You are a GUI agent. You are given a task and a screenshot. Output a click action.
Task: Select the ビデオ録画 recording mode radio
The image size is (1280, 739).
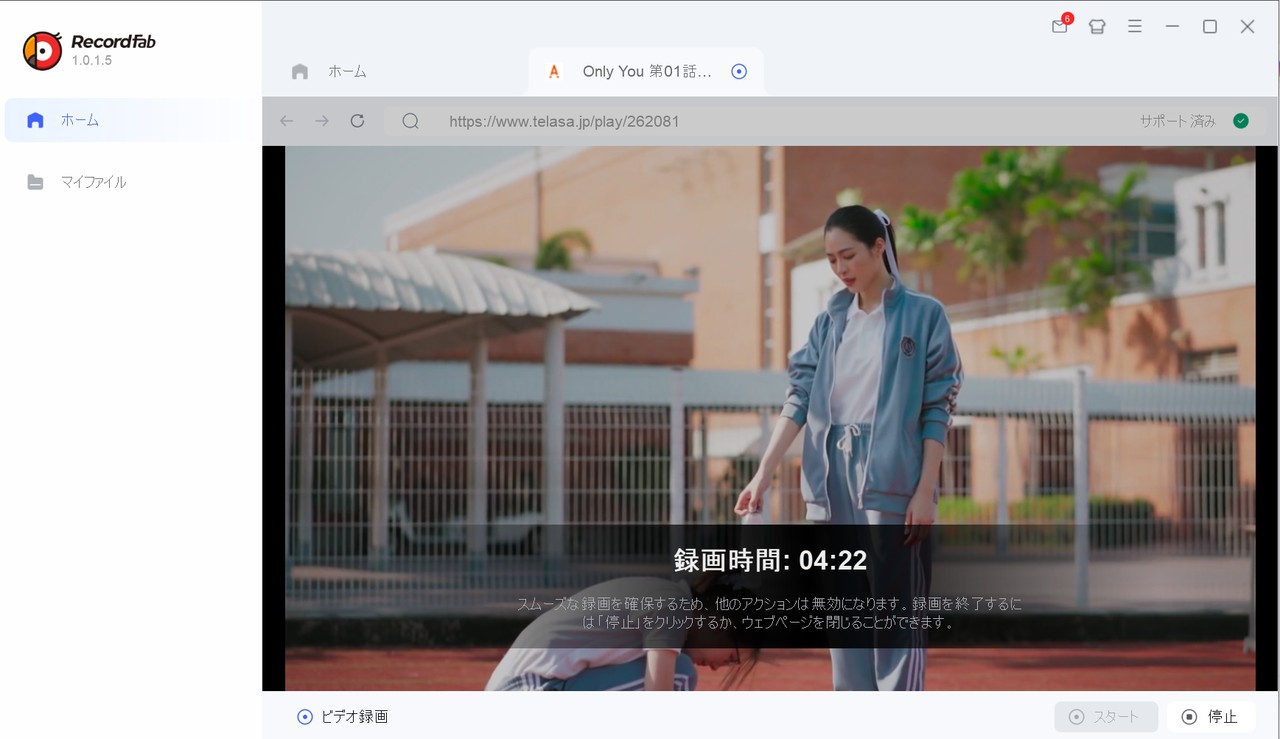pyautogui.click(x=305, y=716)
